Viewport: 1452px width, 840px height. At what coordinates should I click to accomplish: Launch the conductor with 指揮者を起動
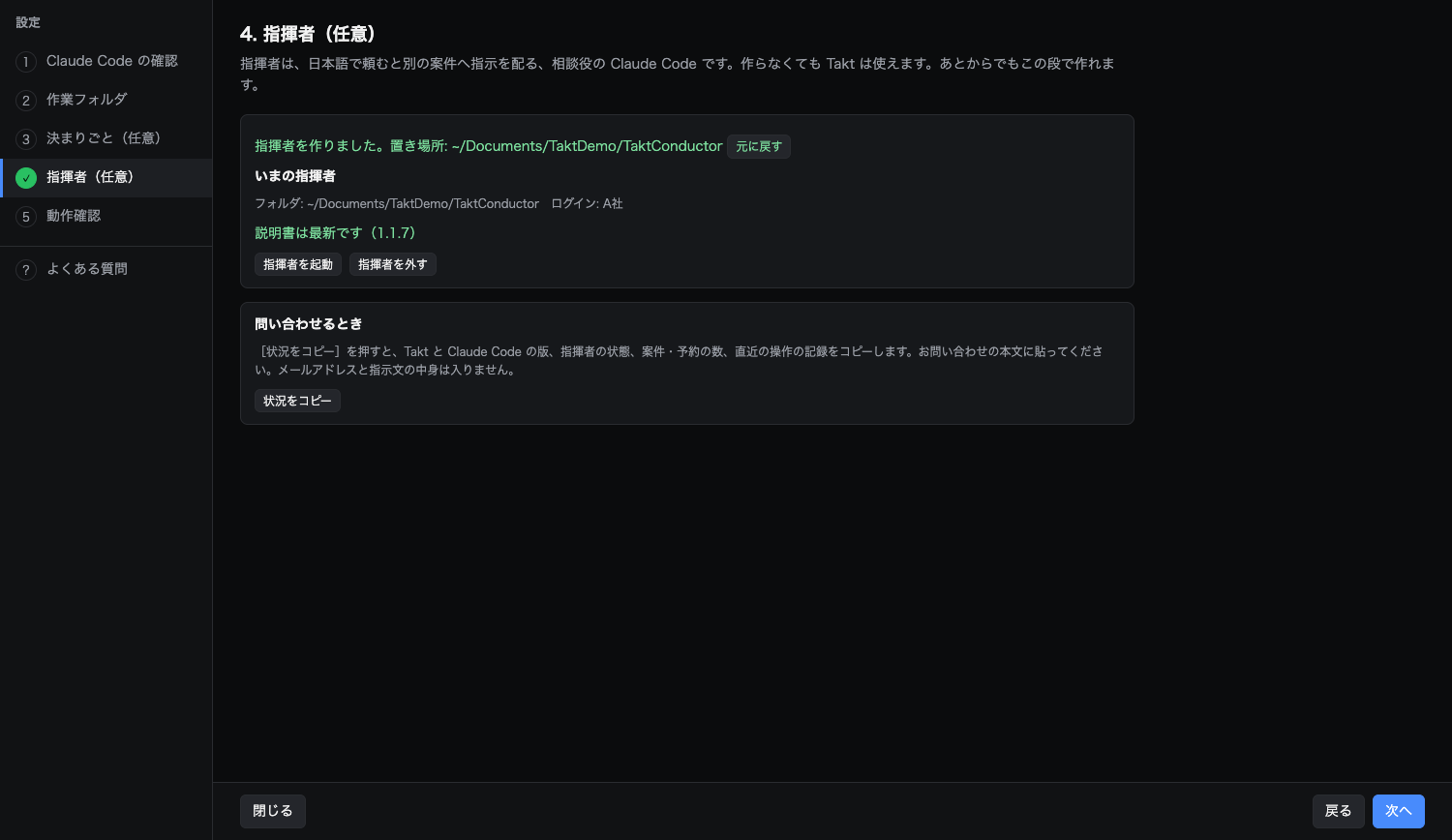[298, 264]
